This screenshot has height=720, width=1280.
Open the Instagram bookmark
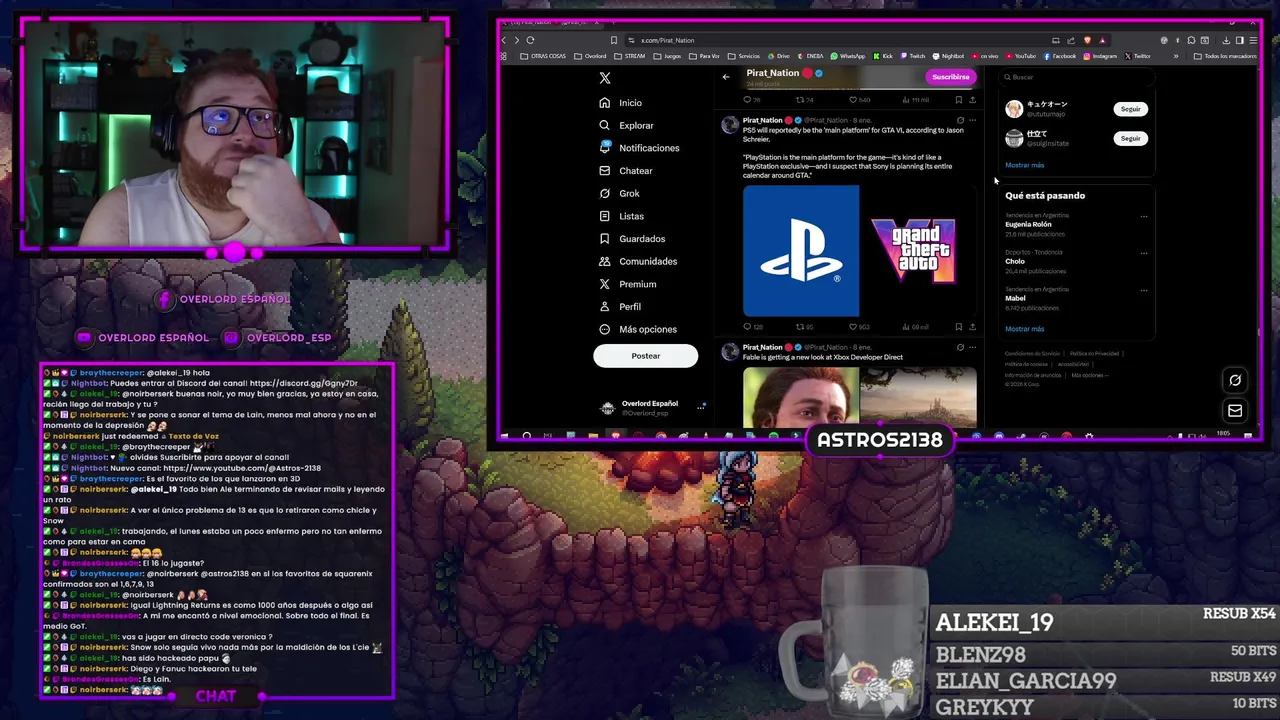coord(1099,56)
